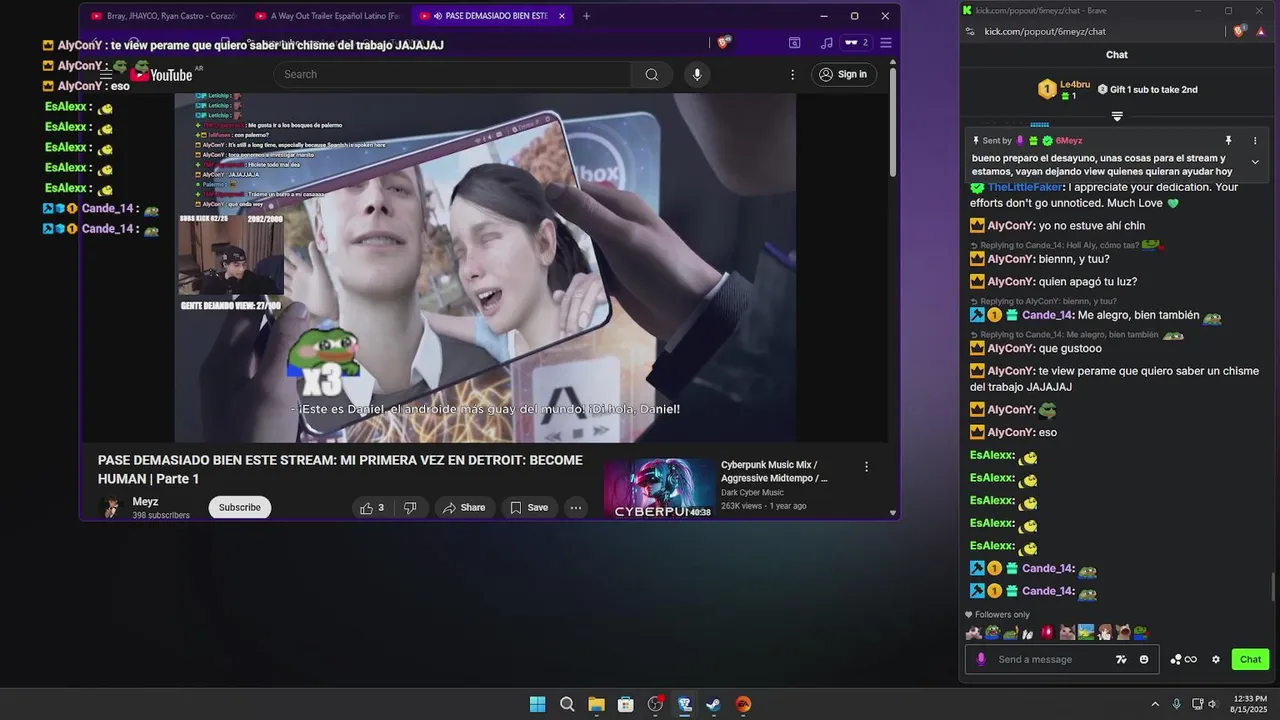Click the YouTube Sign in button
The height and width of the screenshot is (720, 1280).
click(x=843, y=74)
